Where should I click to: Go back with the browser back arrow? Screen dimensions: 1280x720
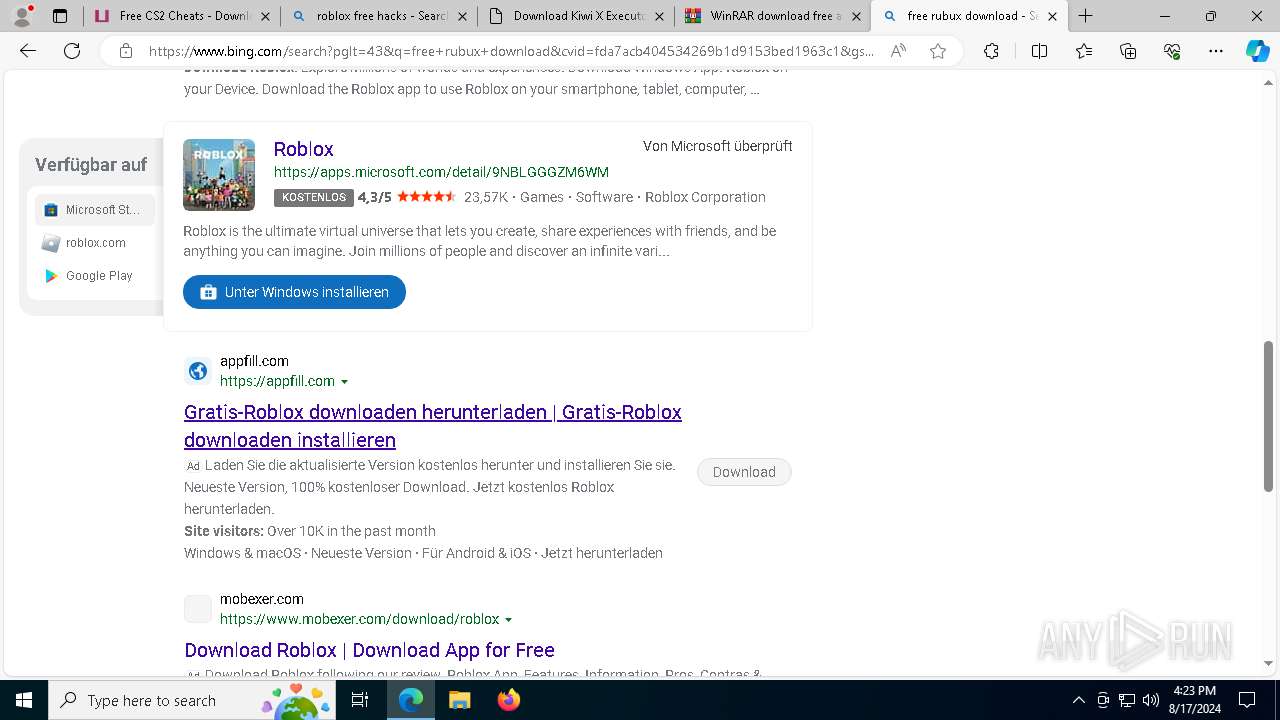(x=28, y=51)
